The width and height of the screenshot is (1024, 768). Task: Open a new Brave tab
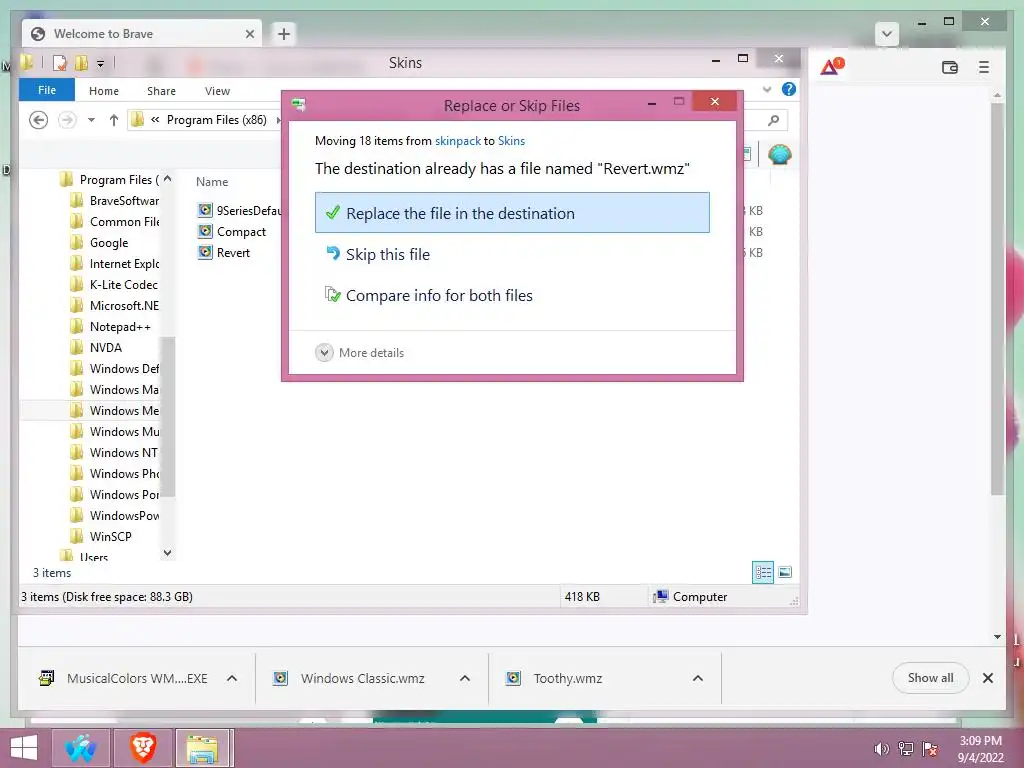point(283,34)
